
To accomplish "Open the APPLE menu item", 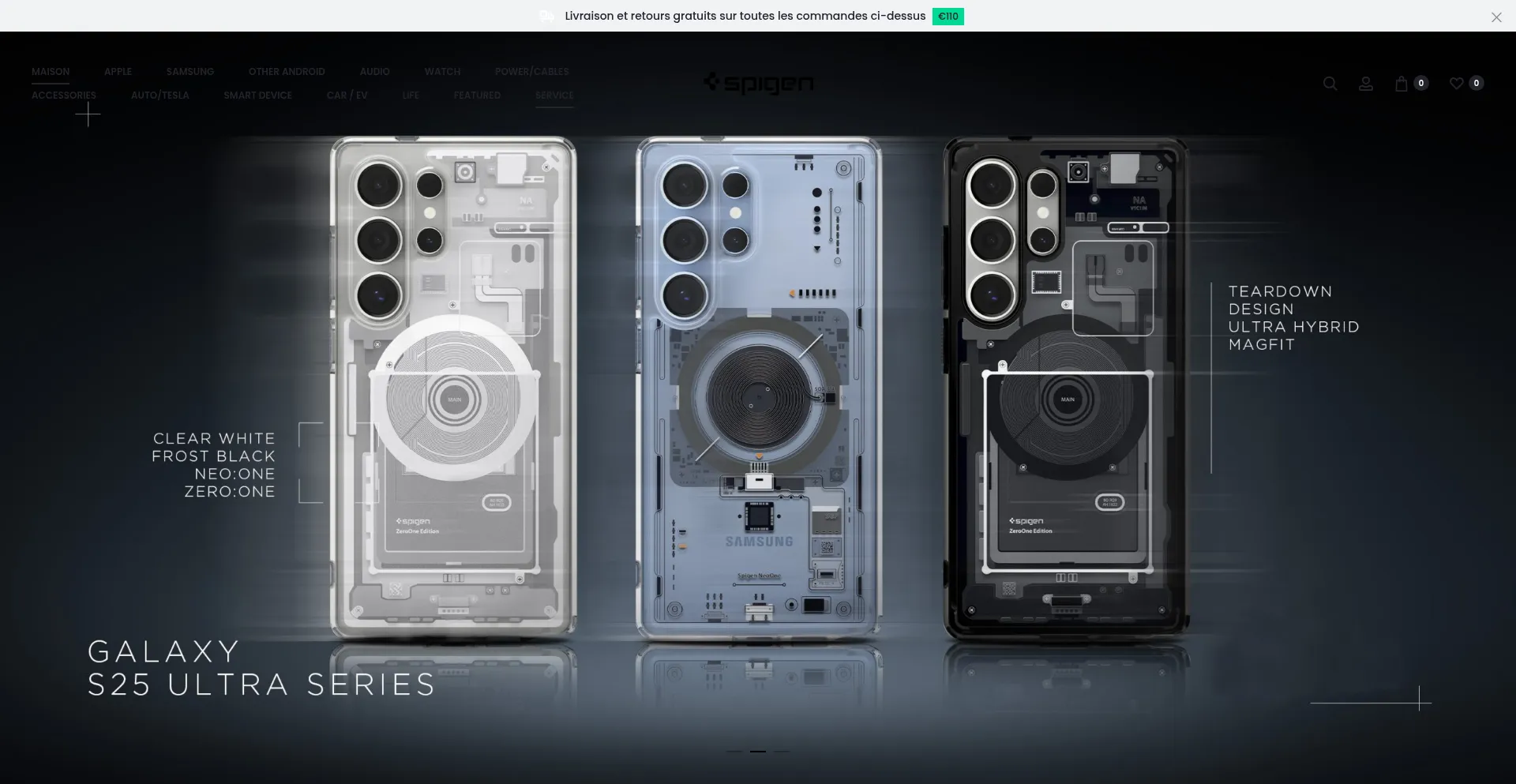I will tap(118, 71).
